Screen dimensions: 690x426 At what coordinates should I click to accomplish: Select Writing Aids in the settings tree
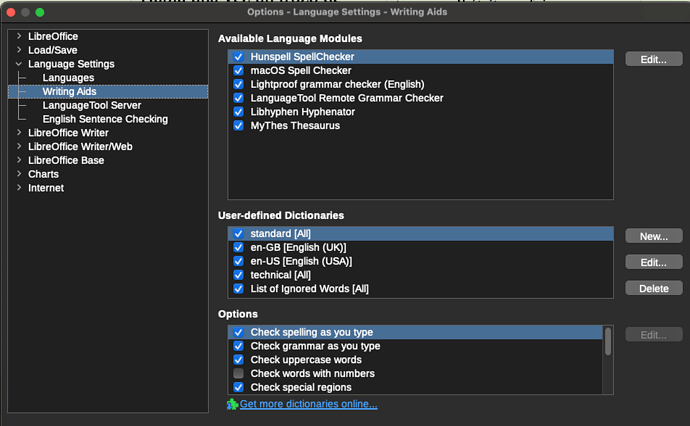point(70,92)
